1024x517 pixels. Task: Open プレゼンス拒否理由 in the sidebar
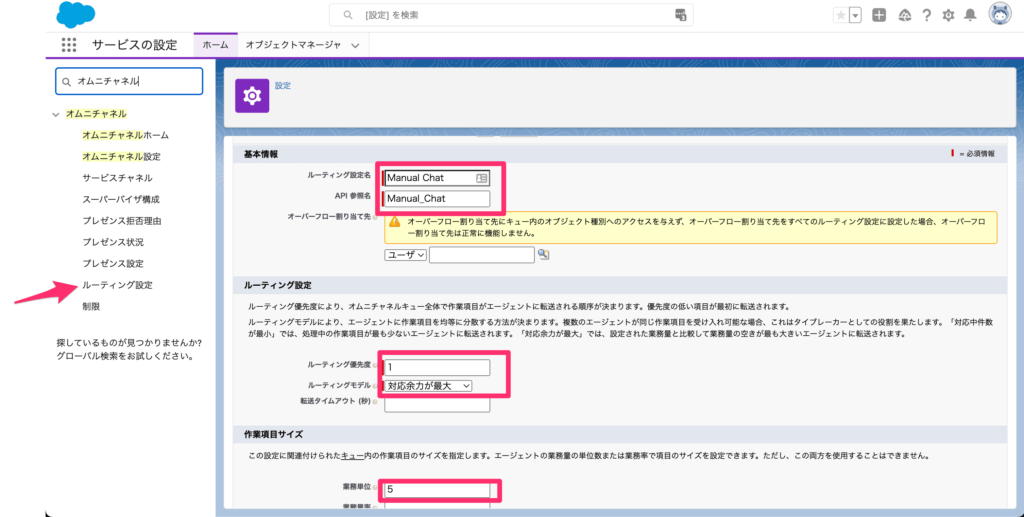pos(121,221)
